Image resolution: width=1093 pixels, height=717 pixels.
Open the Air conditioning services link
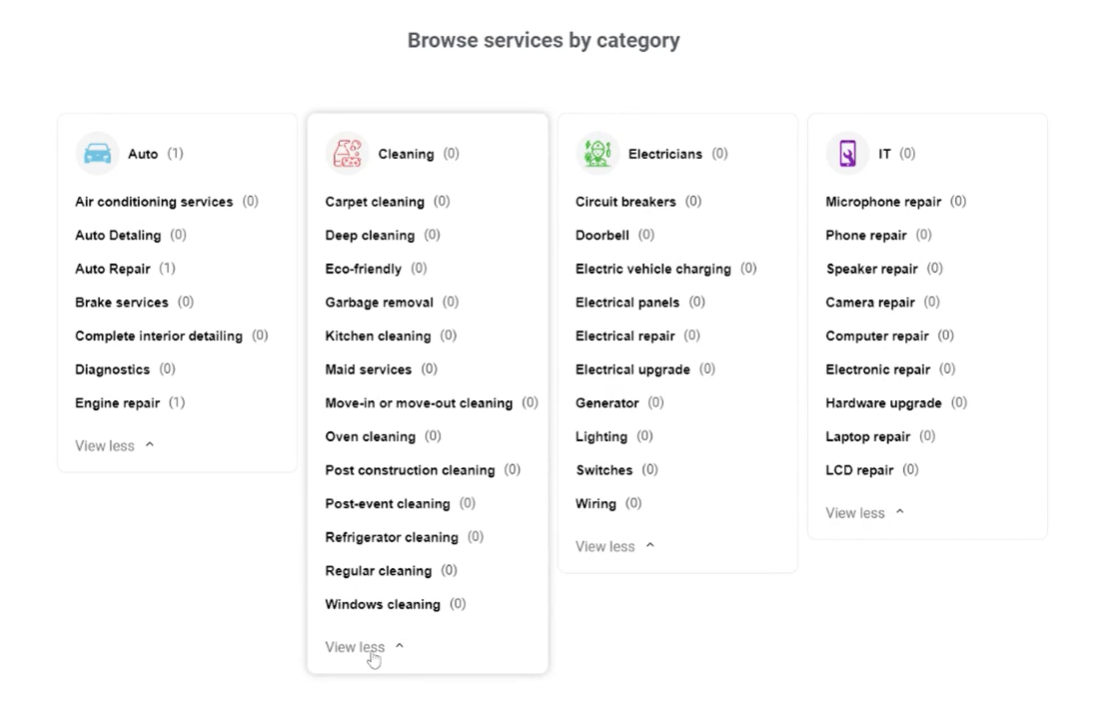click(x=152, y=201)
